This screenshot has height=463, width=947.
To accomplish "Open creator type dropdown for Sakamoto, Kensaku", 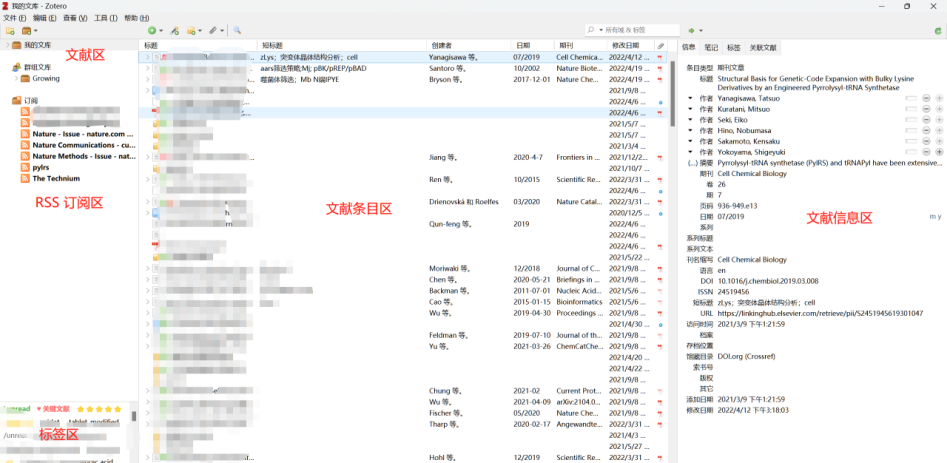I will [690, 141].
